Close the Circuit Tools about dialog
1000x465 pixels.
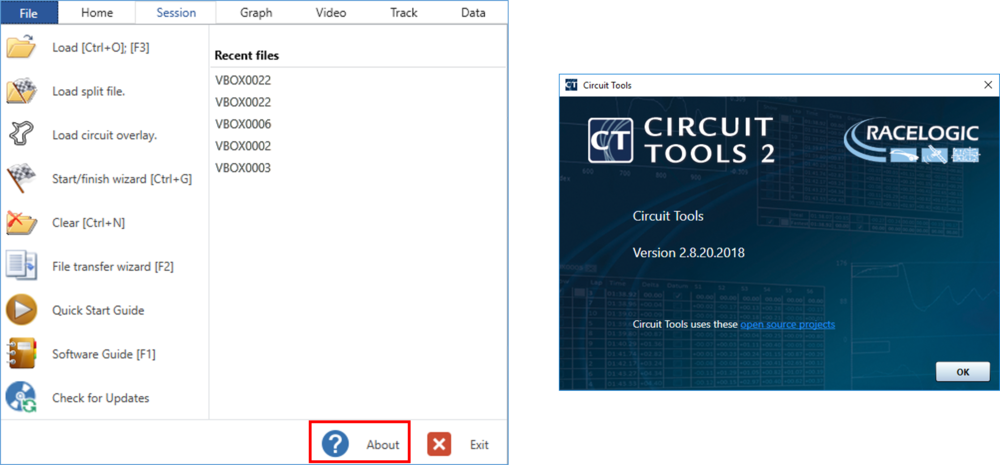pyautogui.click(x=988, y=85)
